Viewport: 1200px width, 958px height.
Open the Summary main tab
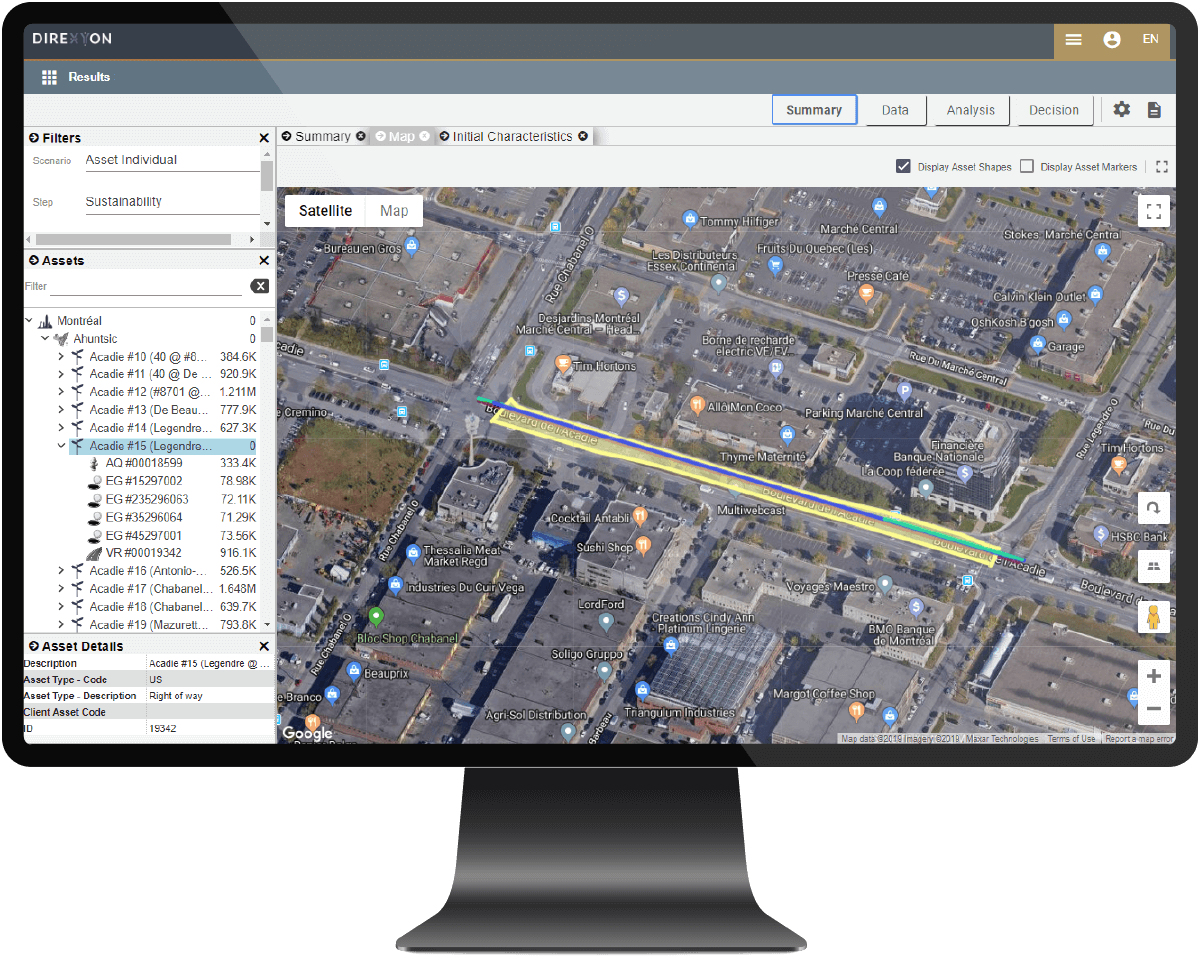coord(814,110)
